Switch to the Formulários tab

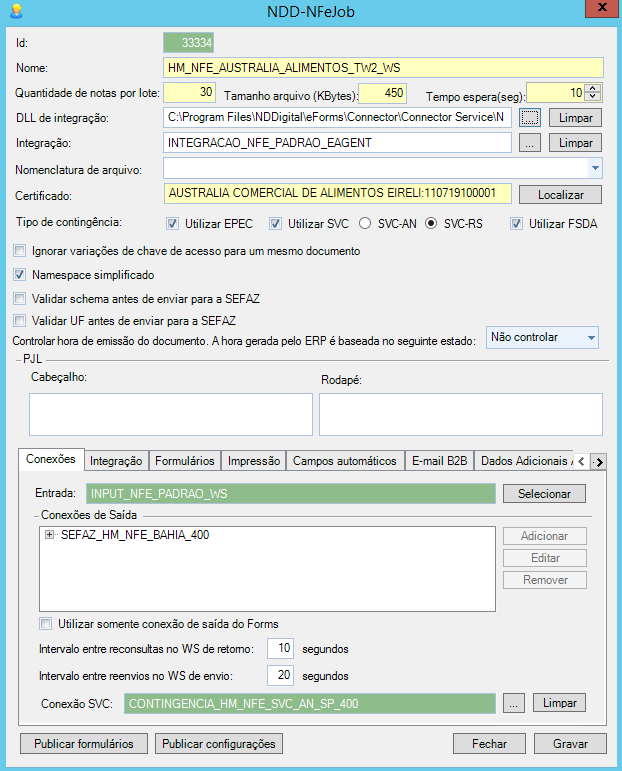[x=185, y=461]
